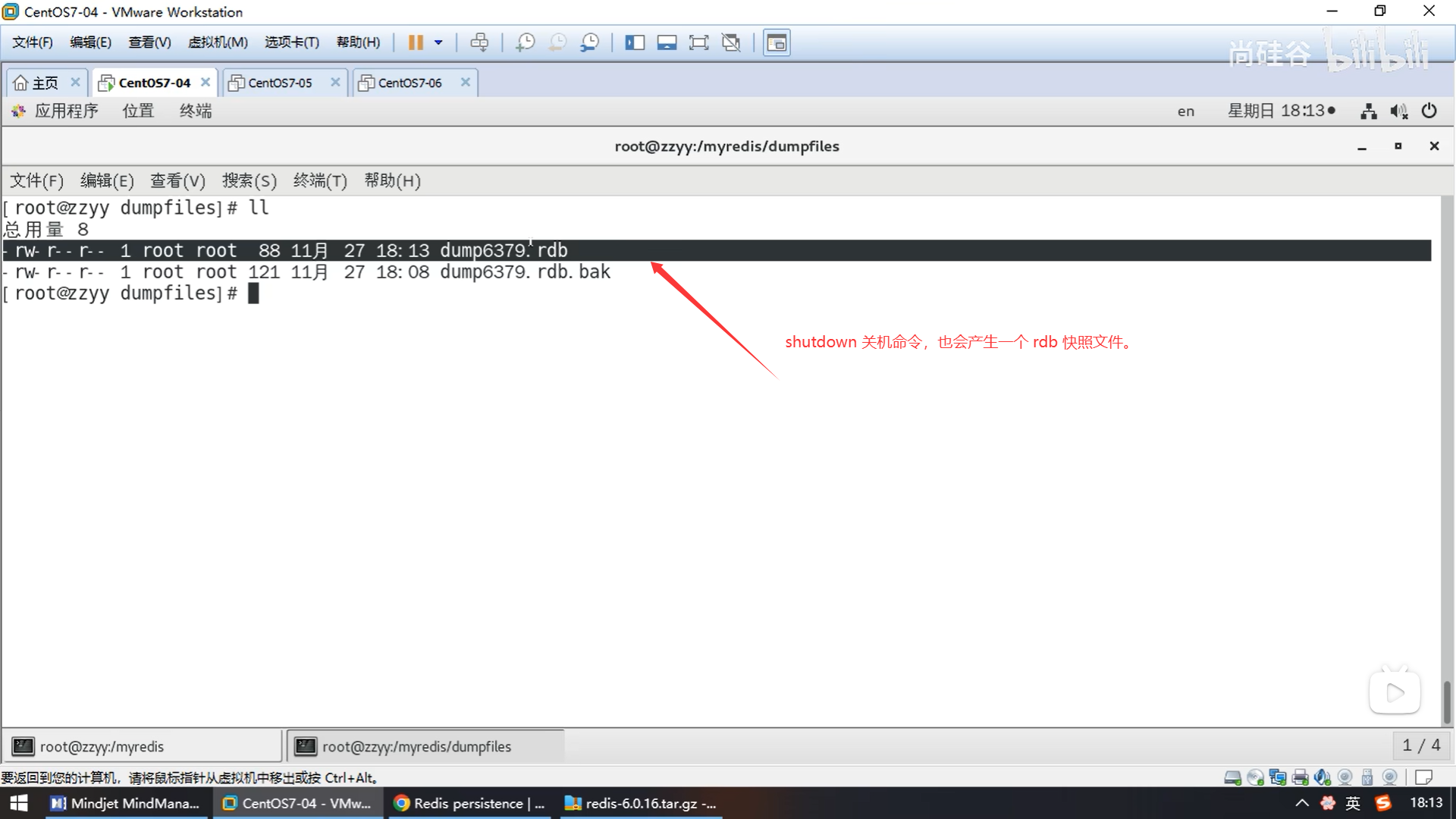Toggle the library sidebar panel
Image resolution: width=1456 pixels, height=819 pixels.
pos(635,42)
